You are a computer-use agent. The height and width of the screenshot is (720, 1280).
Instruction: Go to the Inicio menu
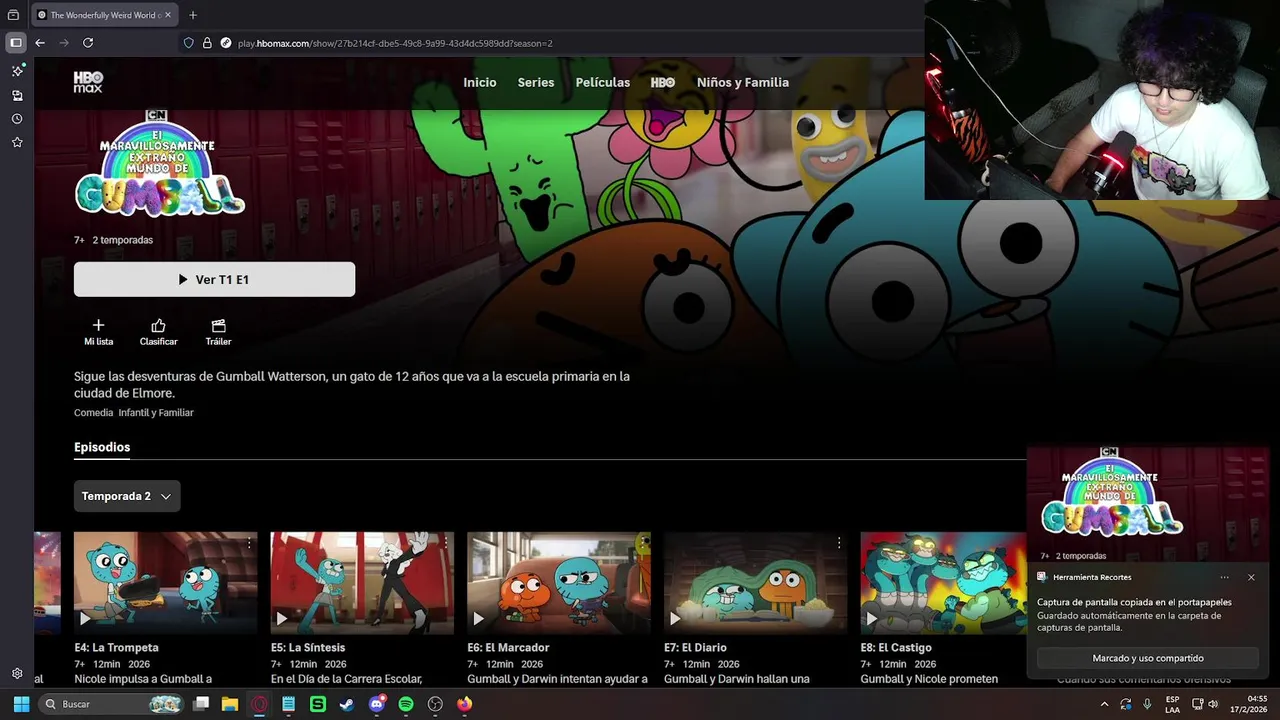(480, 82)
